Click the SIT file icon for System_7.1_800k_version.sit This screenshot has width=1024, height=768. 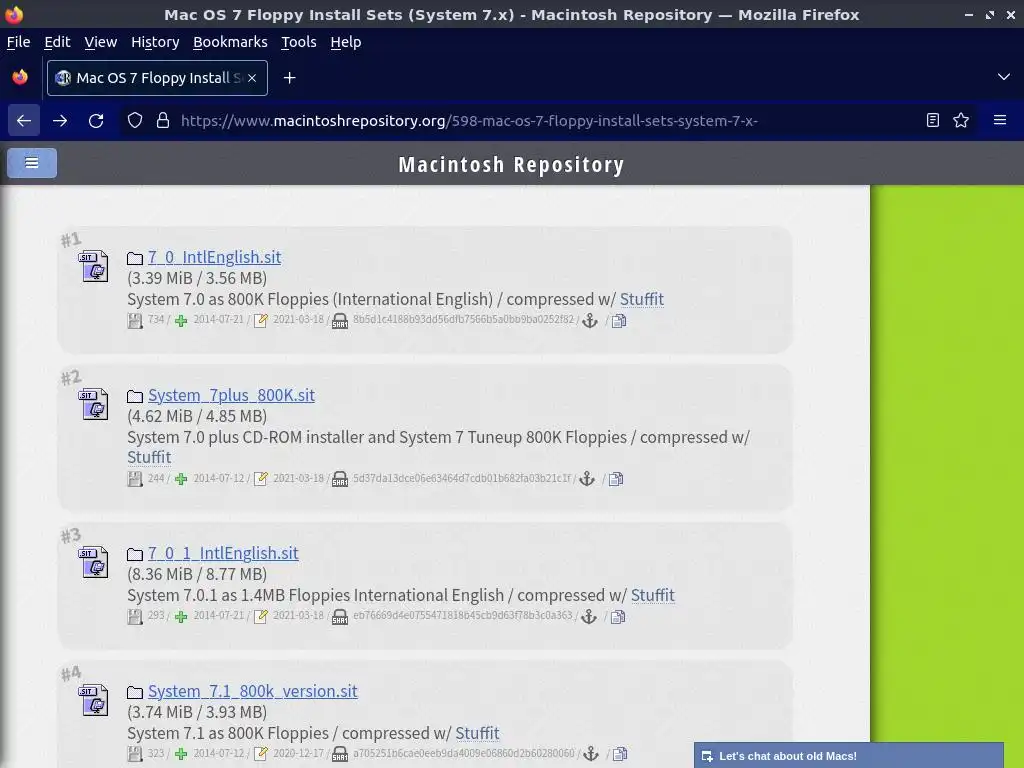click(94, 699)
